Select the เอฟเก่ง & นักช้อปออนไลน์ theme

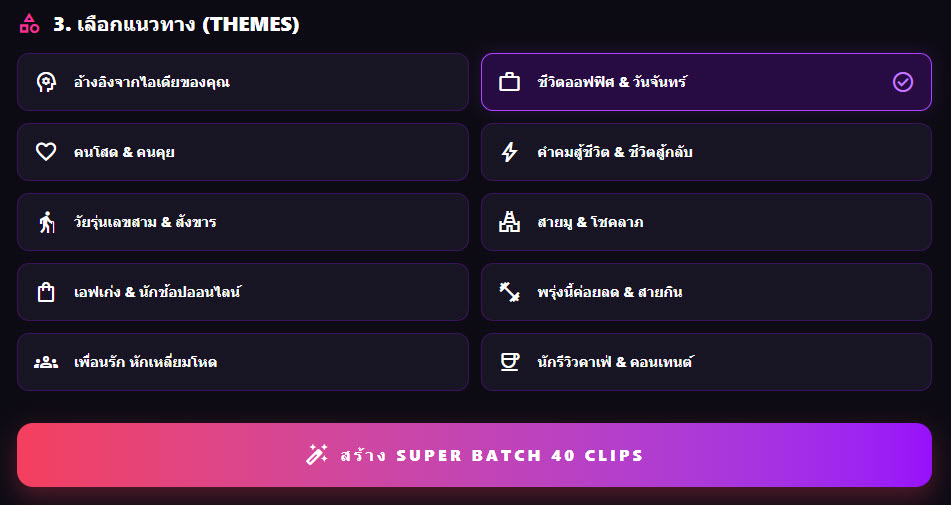point(243,292)
